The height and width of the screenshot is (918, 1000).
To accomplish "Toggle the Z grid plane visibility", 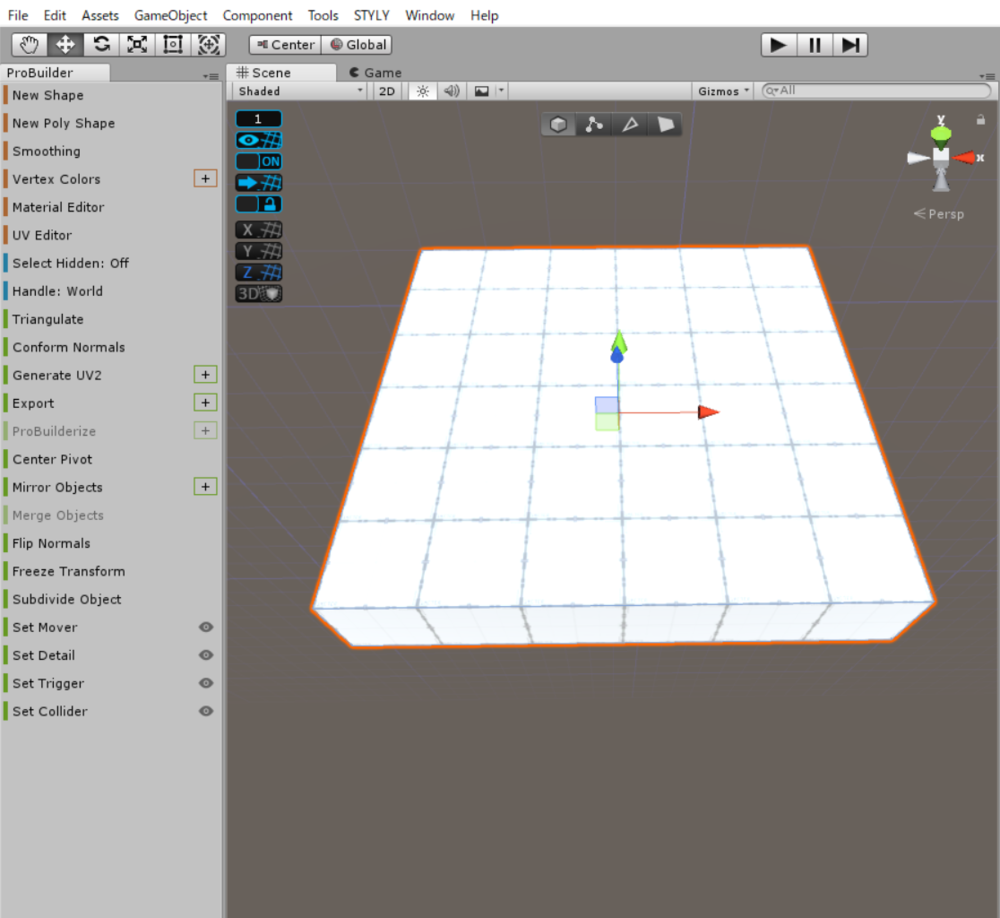I will click(x=258, y=272).
